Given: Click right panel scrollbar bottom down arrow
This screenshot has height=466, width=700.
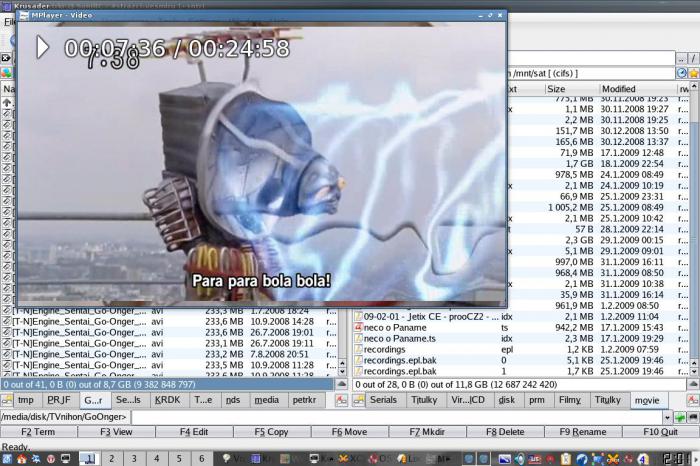Looking at the screenshot, I should point(694,372).
